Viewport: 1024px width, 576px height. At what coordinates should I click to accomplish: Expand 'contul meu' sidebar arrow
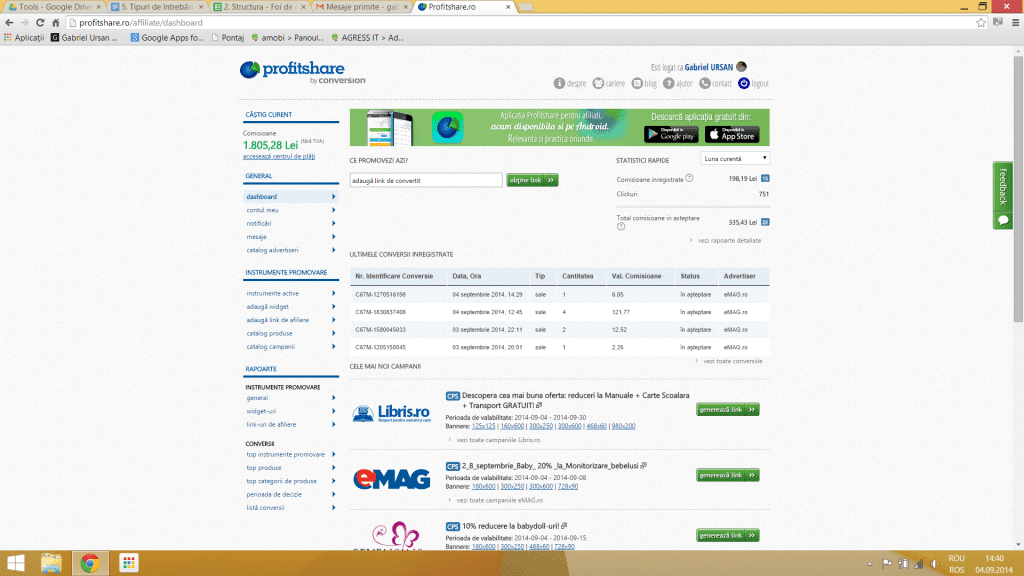(334, 210)
